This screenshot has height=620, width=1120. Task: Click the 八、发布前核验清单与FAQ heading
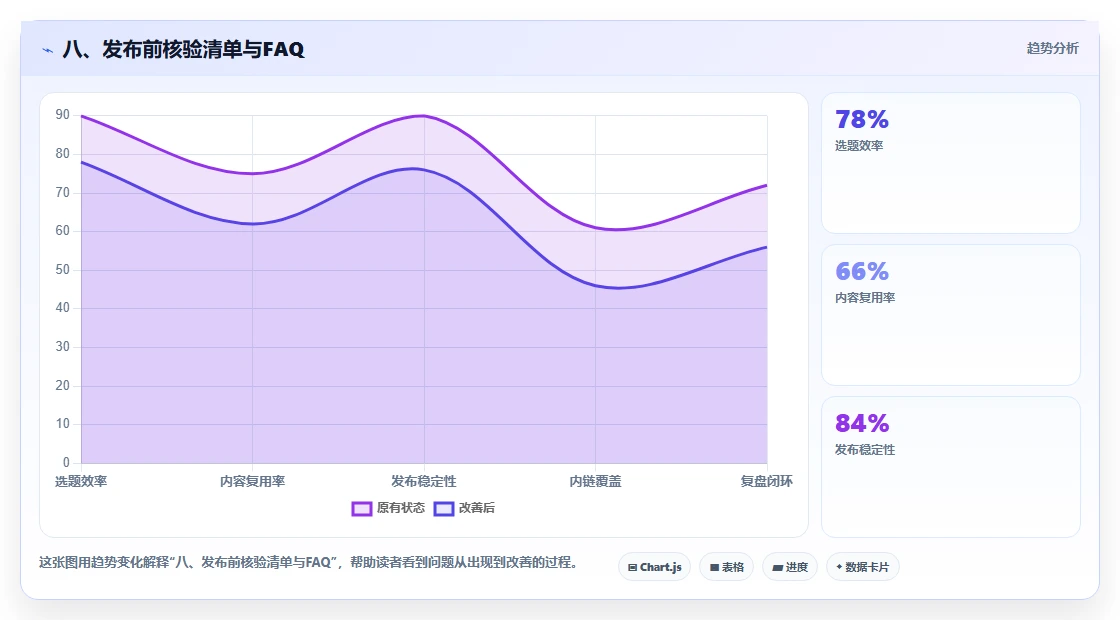[x=184, y=49]
